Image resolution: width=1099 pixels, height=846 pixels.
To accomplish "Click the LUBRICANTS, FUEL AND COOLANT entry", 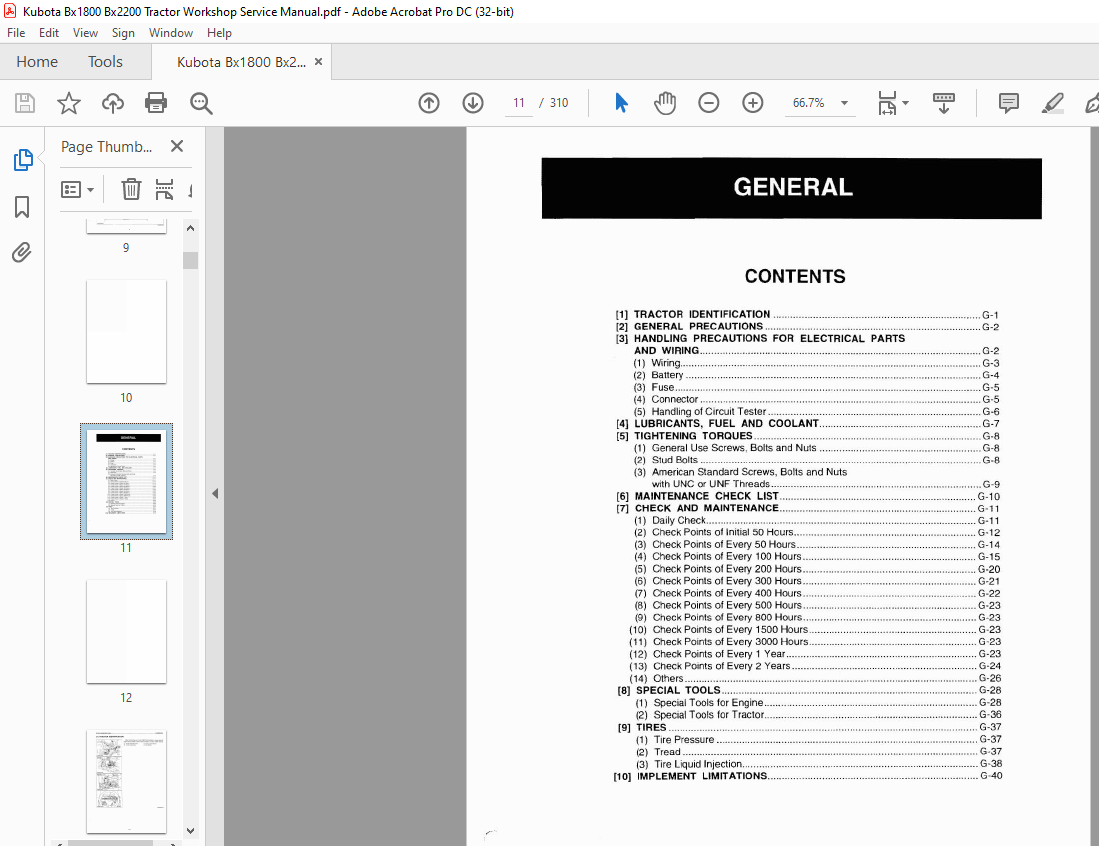I will pyautogui.click(x=807, y=423).
